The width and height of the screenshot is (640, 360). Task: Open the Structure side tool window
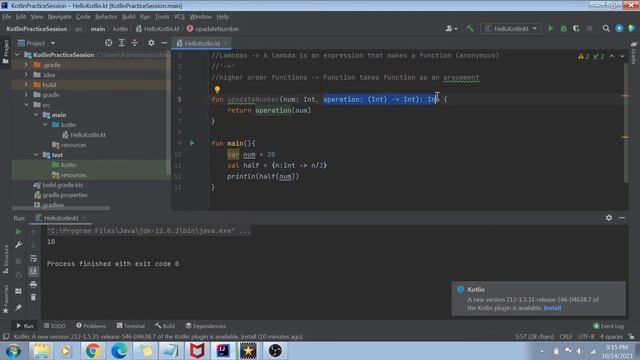pos(6,259)
